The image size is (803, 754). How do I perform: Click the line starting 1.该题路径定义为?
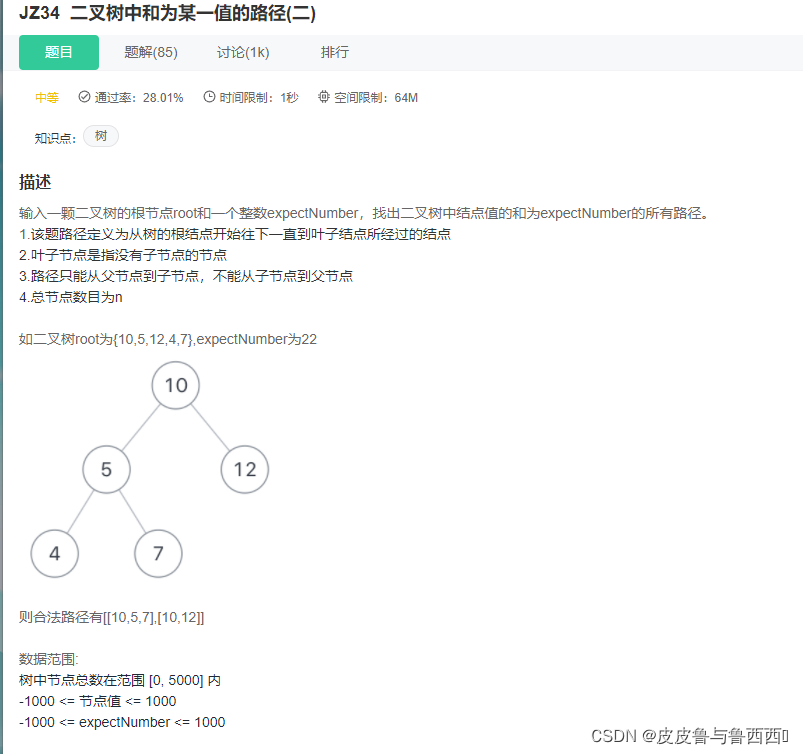point(235,234)
